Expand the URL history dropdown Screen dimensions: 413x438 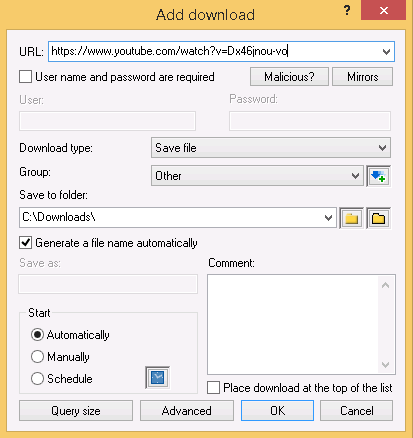386,52
